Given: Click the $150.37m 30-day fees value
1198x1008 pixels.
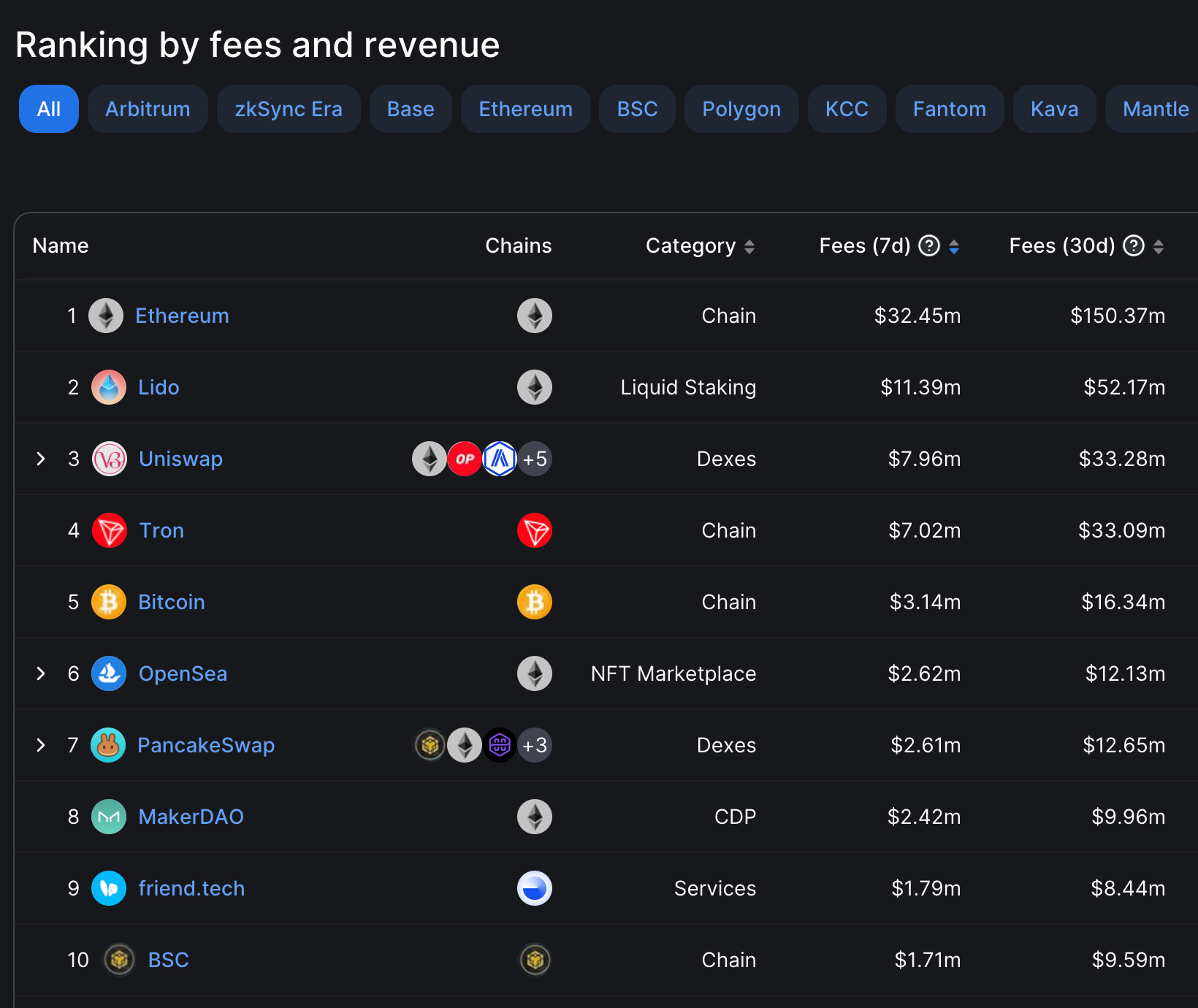Looking at the screenshot, I should (1118, 316).
